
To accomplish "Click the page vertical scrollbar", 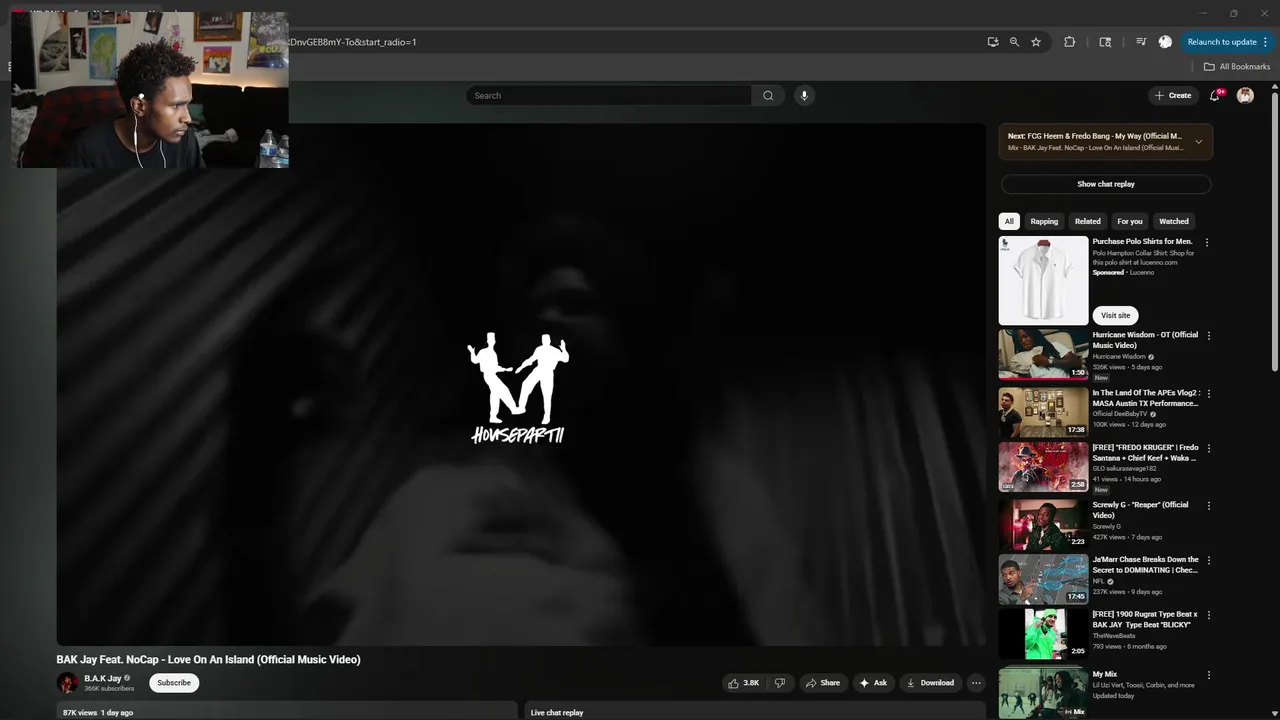I will (x=1274, y=230).
